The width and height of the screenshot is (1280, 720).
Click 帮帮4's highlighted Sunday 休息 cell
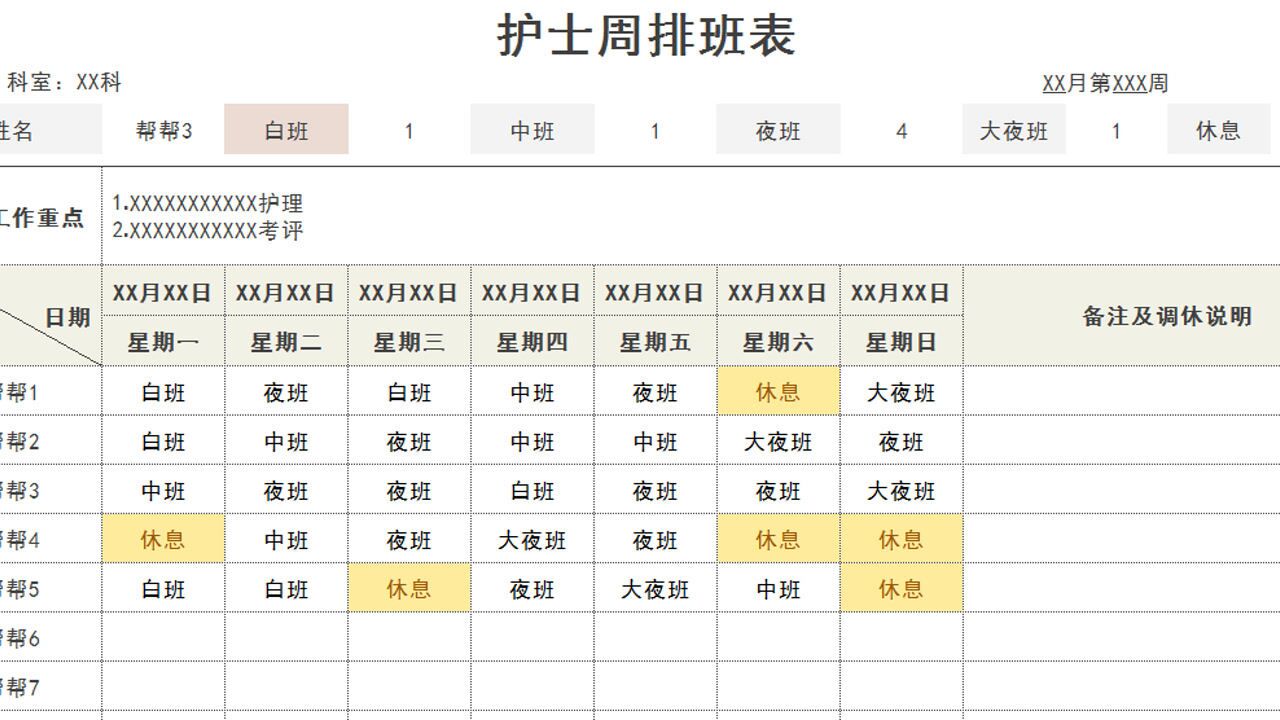901,539
